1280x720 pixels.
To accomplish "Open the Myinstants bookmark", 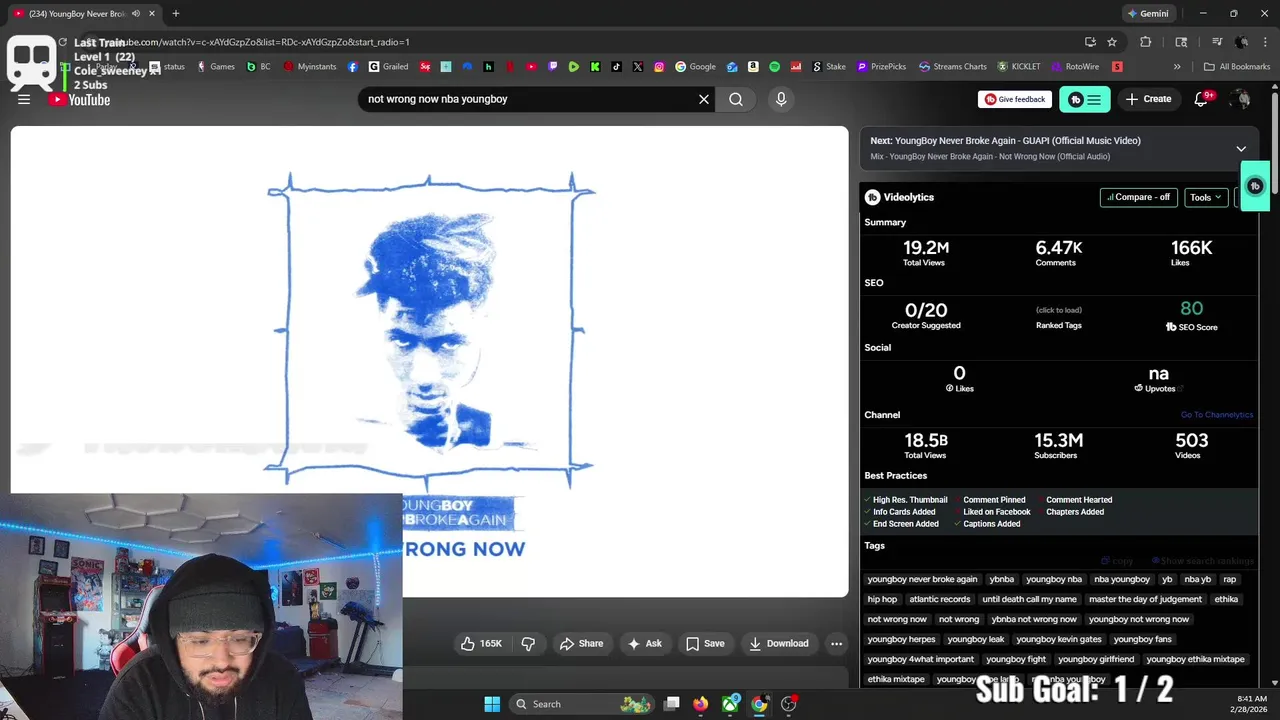I will [x=309, y=67].
